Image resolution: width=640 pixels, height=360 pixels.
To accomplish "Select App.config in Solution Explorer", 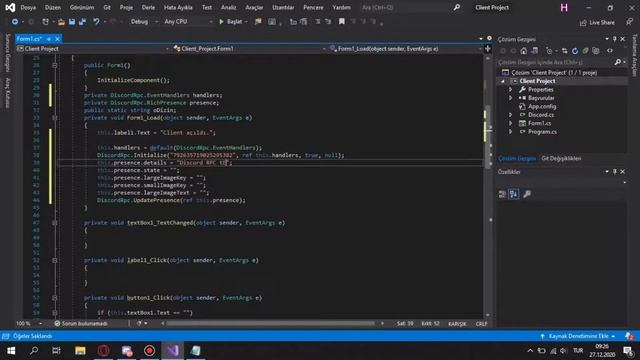I will [542, 107].
